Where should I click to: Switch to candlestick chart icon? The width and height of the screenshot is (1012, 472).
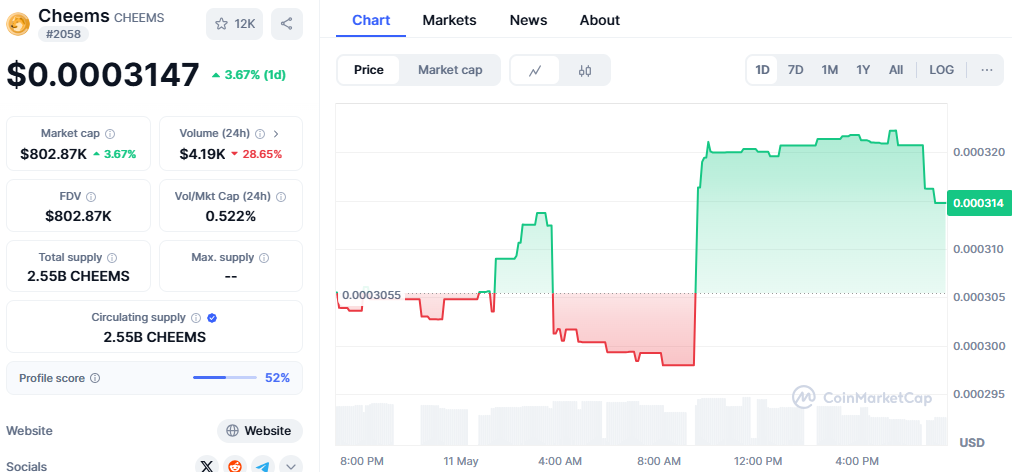[x=585, y=70]
